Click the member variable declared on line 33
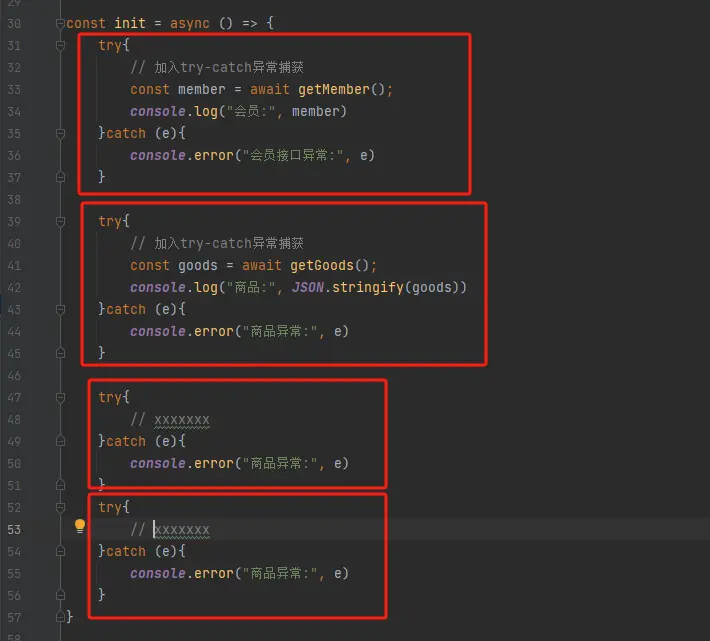Screen dimensions: 710x641 click(x=201, y=89)
